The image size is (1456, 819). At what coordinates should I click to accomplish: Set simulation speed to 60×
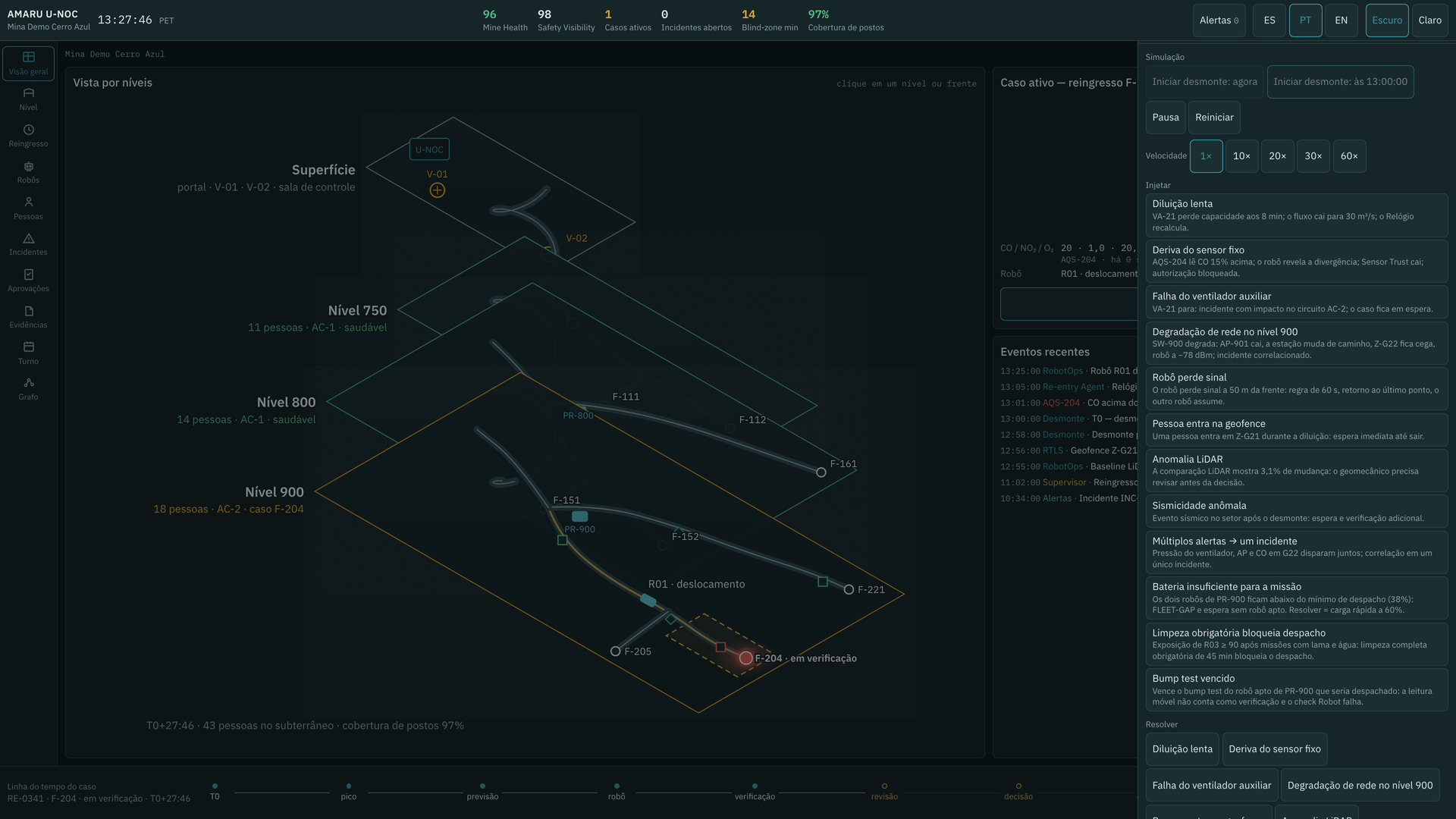tap(1349, 156)
